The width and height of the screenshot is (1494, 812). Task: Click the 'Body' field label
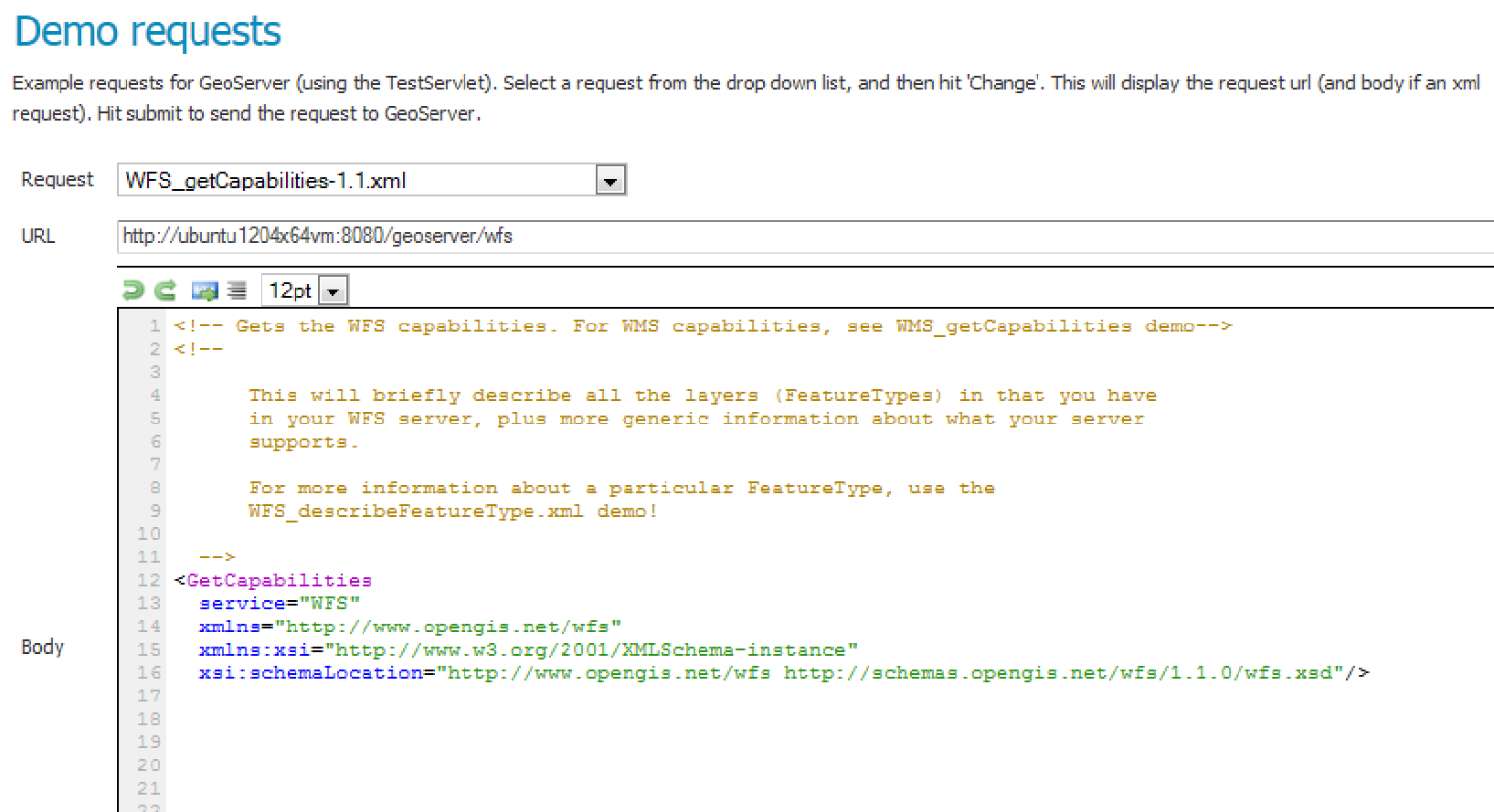[x=42, y=648]
